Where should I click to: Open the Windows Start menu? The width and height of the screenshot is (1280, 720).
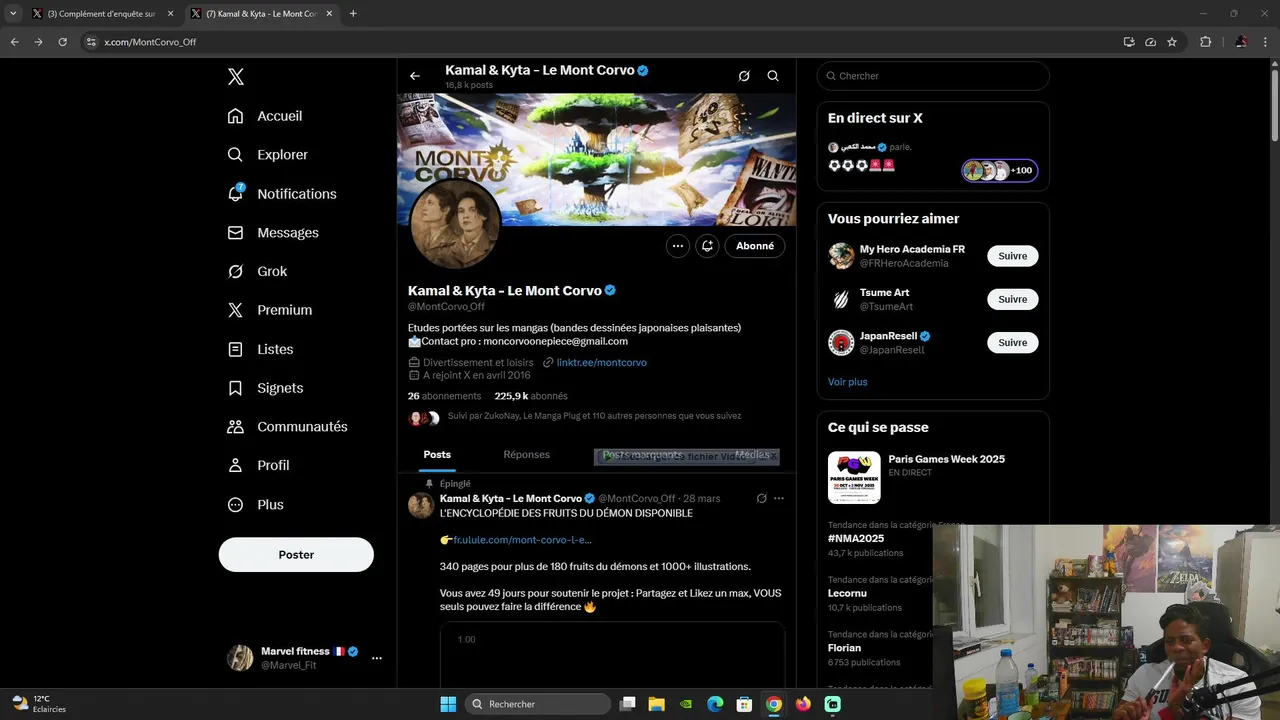point(448,704)
